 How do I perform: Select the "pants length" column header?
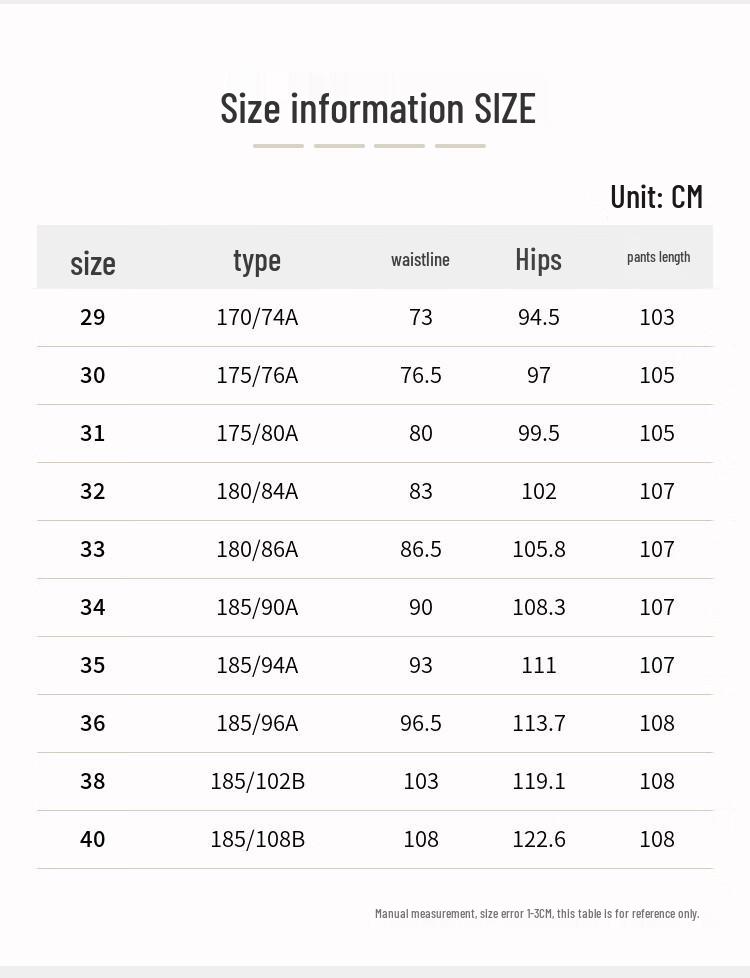(658, 257)
